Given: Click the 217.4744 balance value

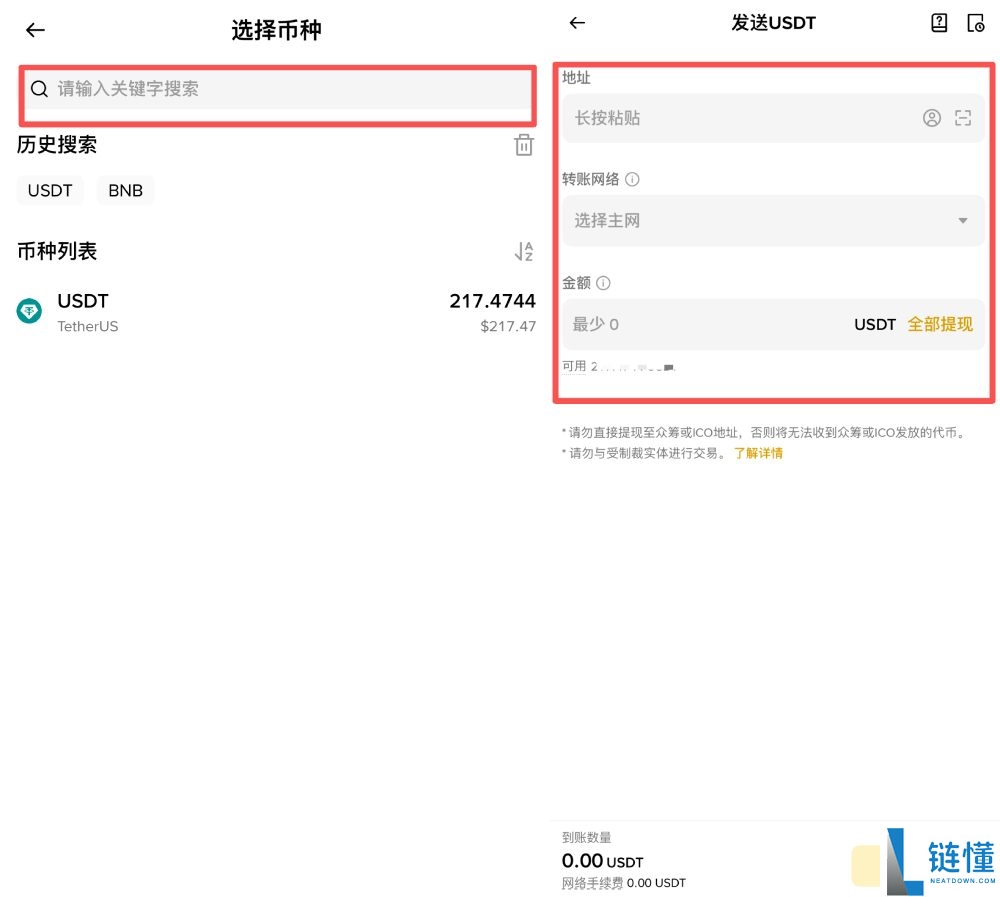Looking at the screenshot, I should (x=492, y=300).
